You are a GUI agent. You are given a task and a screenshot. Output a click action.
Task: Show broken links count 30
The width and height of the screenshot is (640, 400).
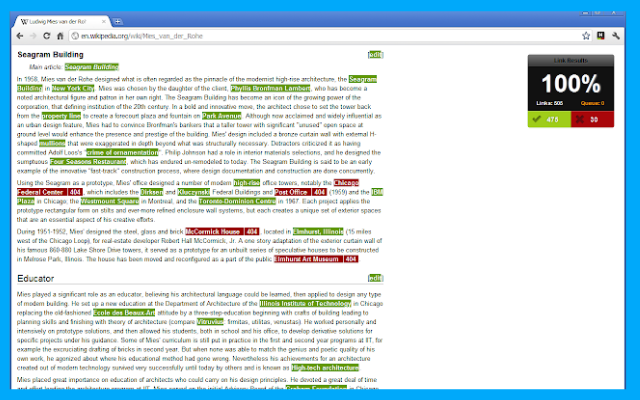pos(592,119)
